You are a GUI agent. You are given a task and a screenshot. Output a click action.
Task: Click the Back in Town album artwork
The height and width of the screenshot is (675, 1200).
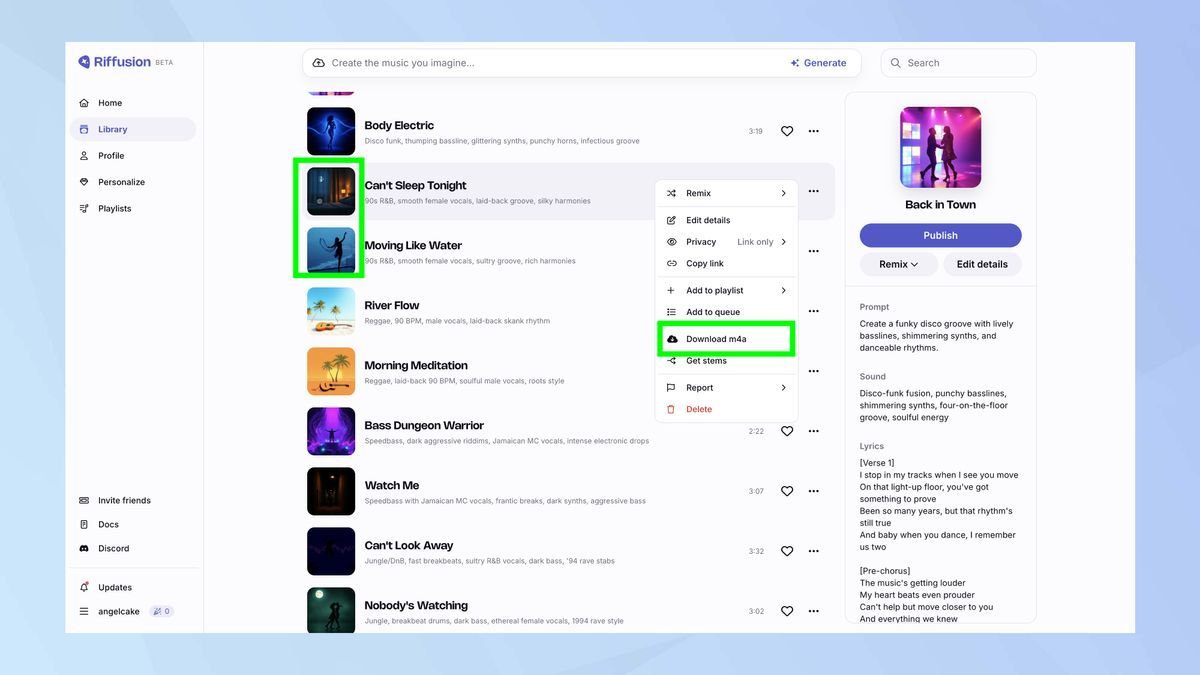pyautogui.click(x=939, y=146)
